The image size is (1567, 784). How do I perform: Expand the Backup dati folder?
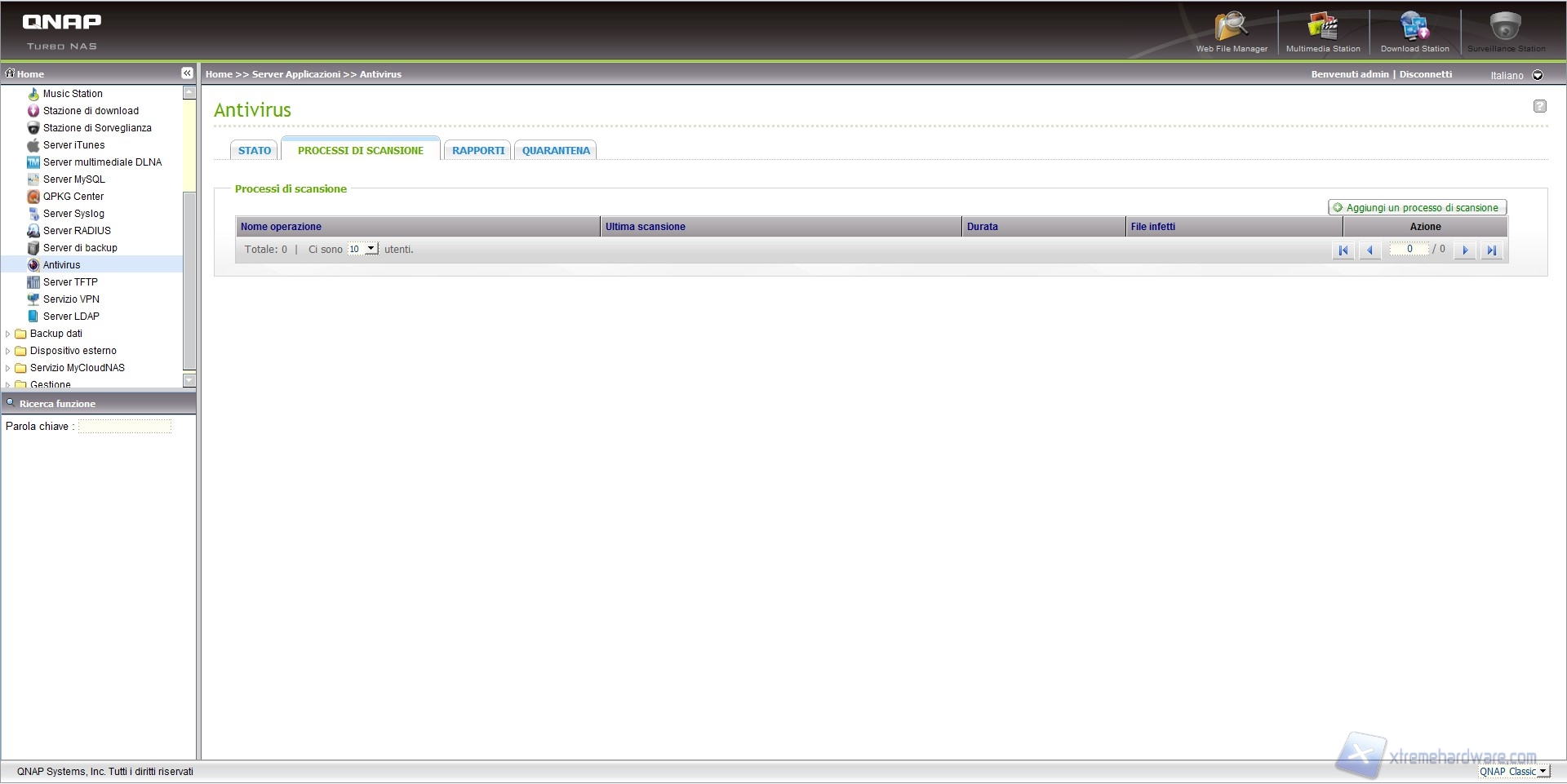point(8,334)
